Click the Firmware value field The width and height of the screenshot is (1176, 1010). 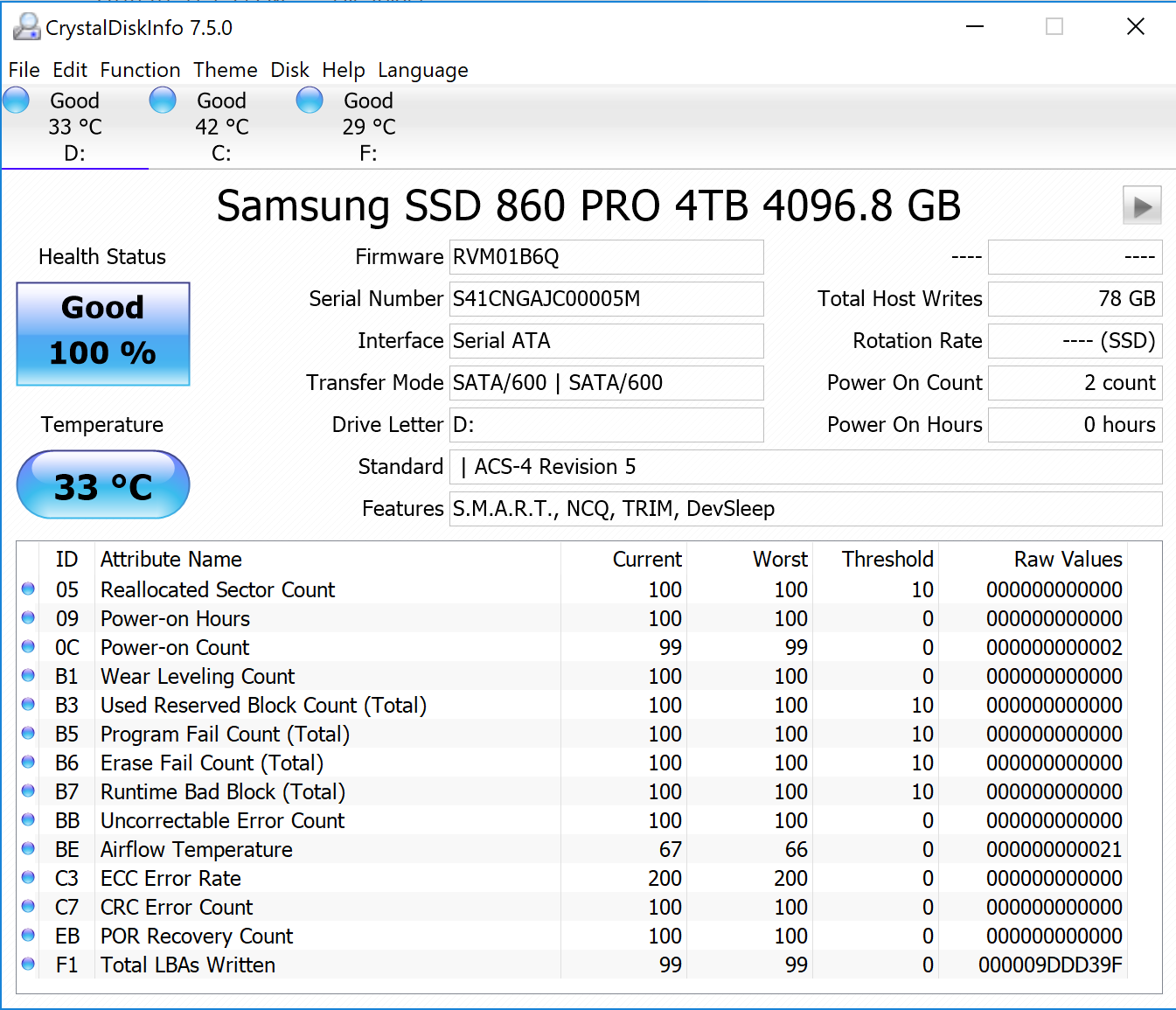[x=606, y=257]
